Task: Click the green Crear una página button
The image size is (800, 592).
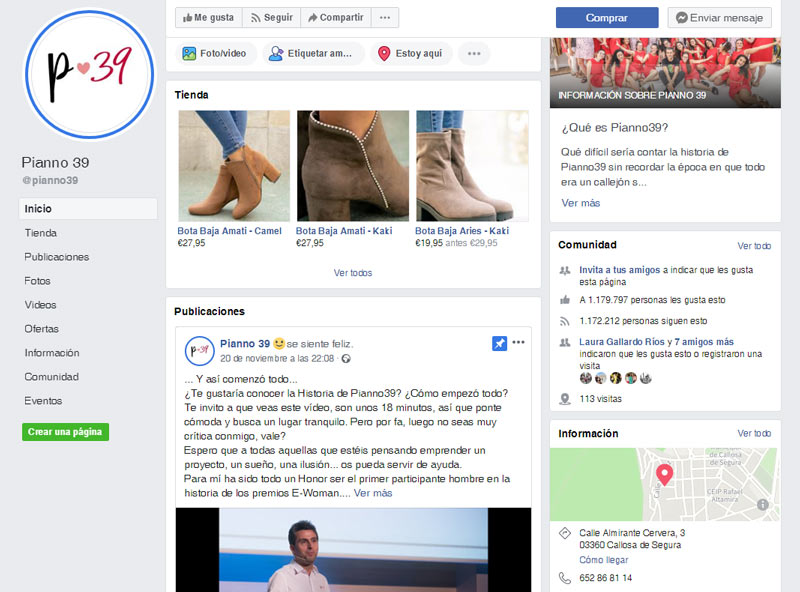Action: [65, 432]
